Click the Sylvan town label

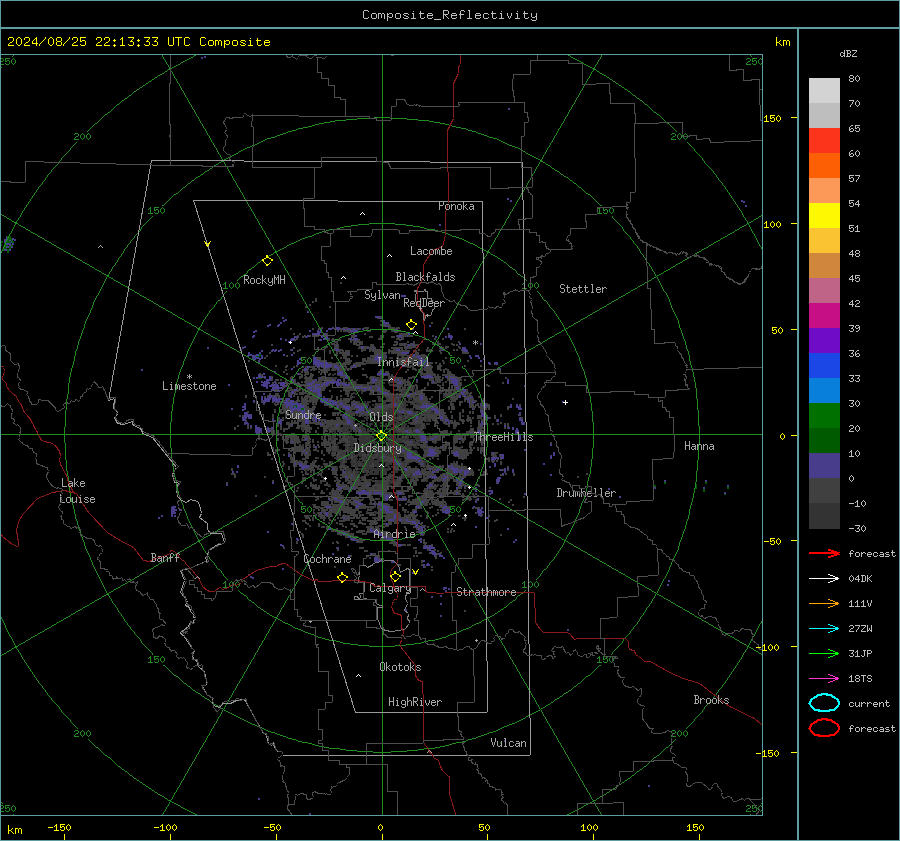click(382, 295)
